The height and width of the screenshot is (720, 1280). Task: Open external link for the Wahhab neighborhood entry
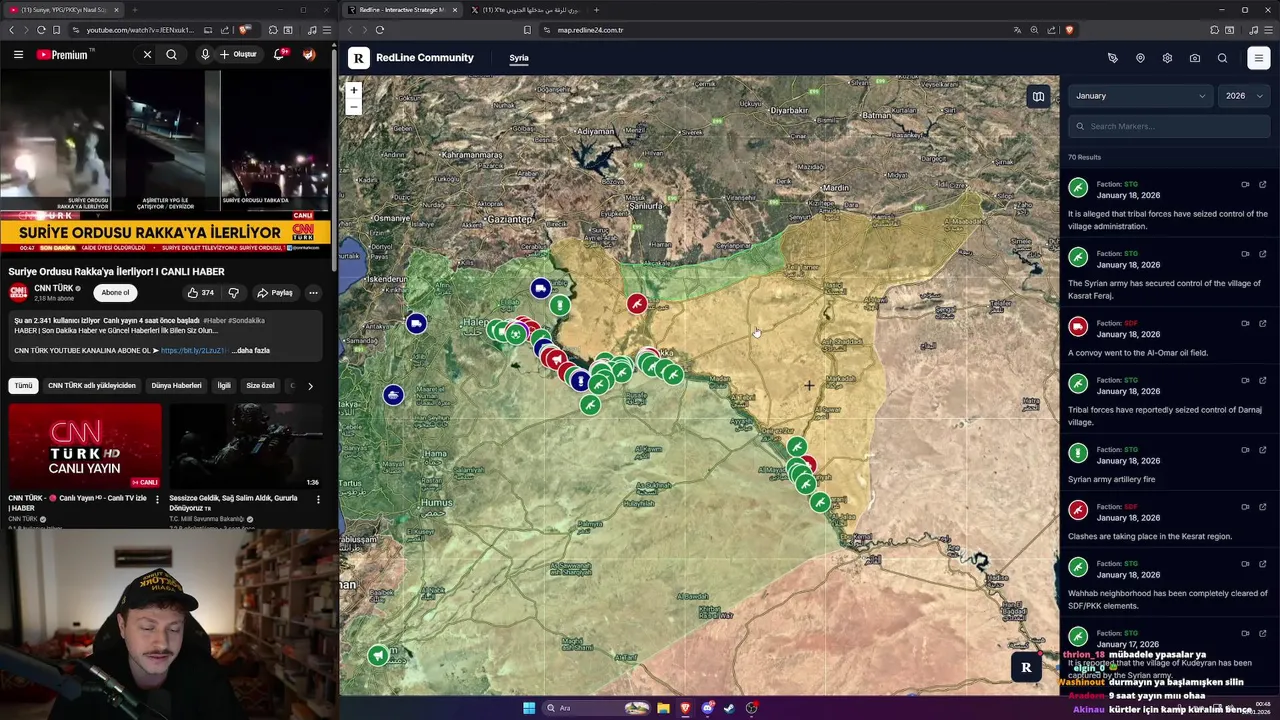[1262, 564]
